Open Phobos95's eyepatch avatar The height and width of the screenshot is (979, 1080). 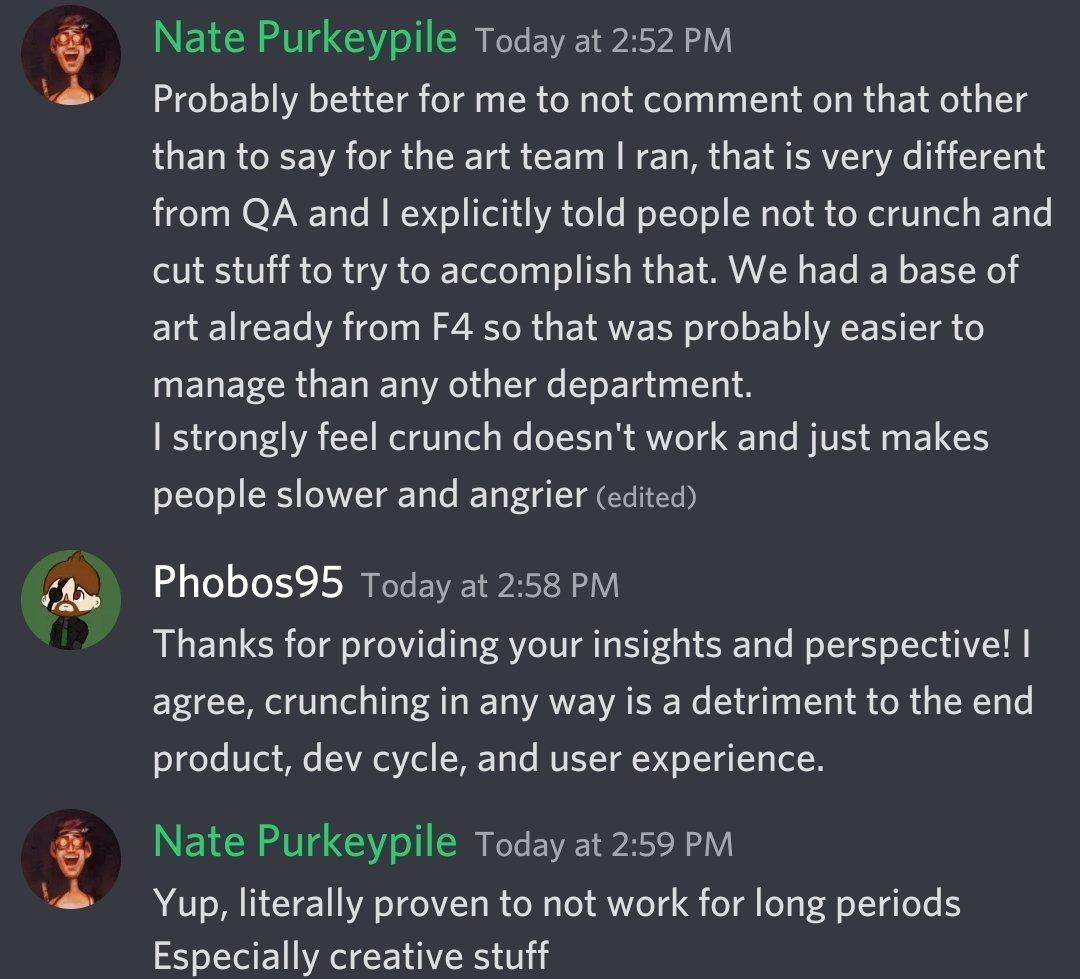[71, 599]
